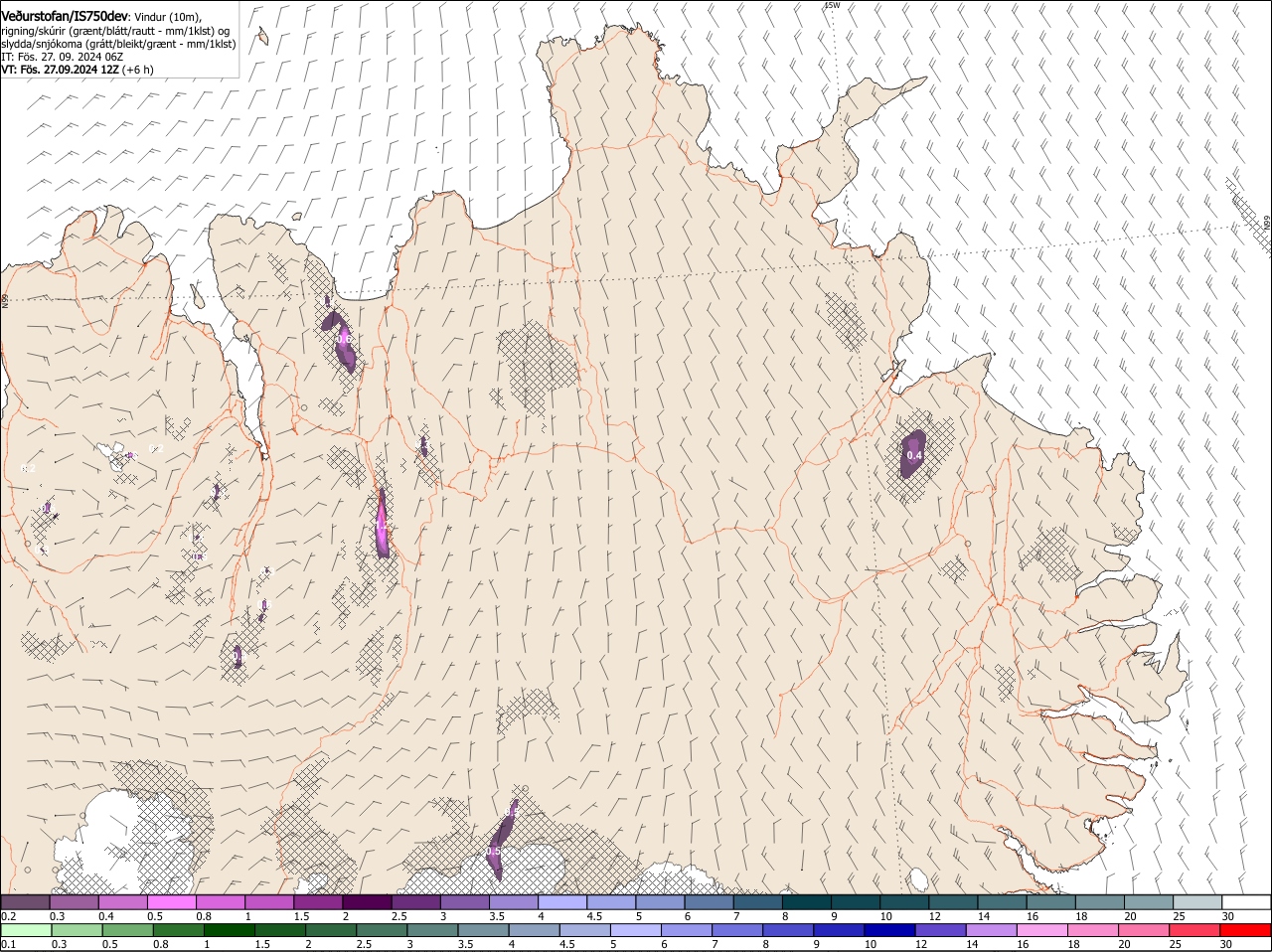
Task: Pick the dark navy 10 swatch, bottom legend
Action: click(889, 930)
